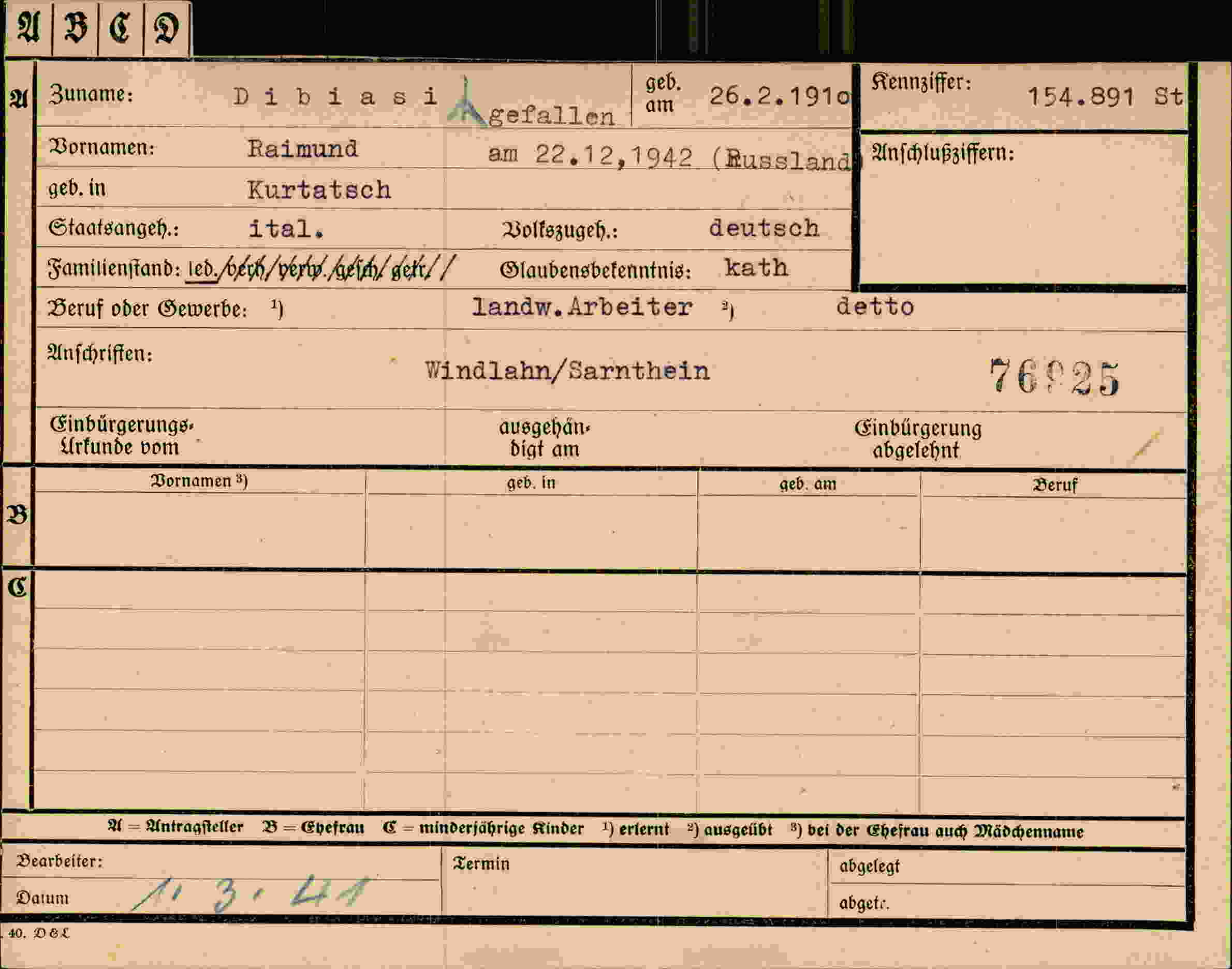Click the 'Vornamen 3)' column header
This screenshot has height=969, width=1232.
199,481
